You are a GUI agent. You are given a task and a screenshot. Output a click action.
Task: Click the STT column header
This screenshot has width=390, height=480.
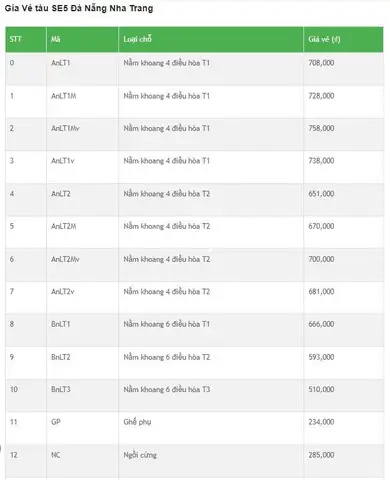(x=15, y=39)
